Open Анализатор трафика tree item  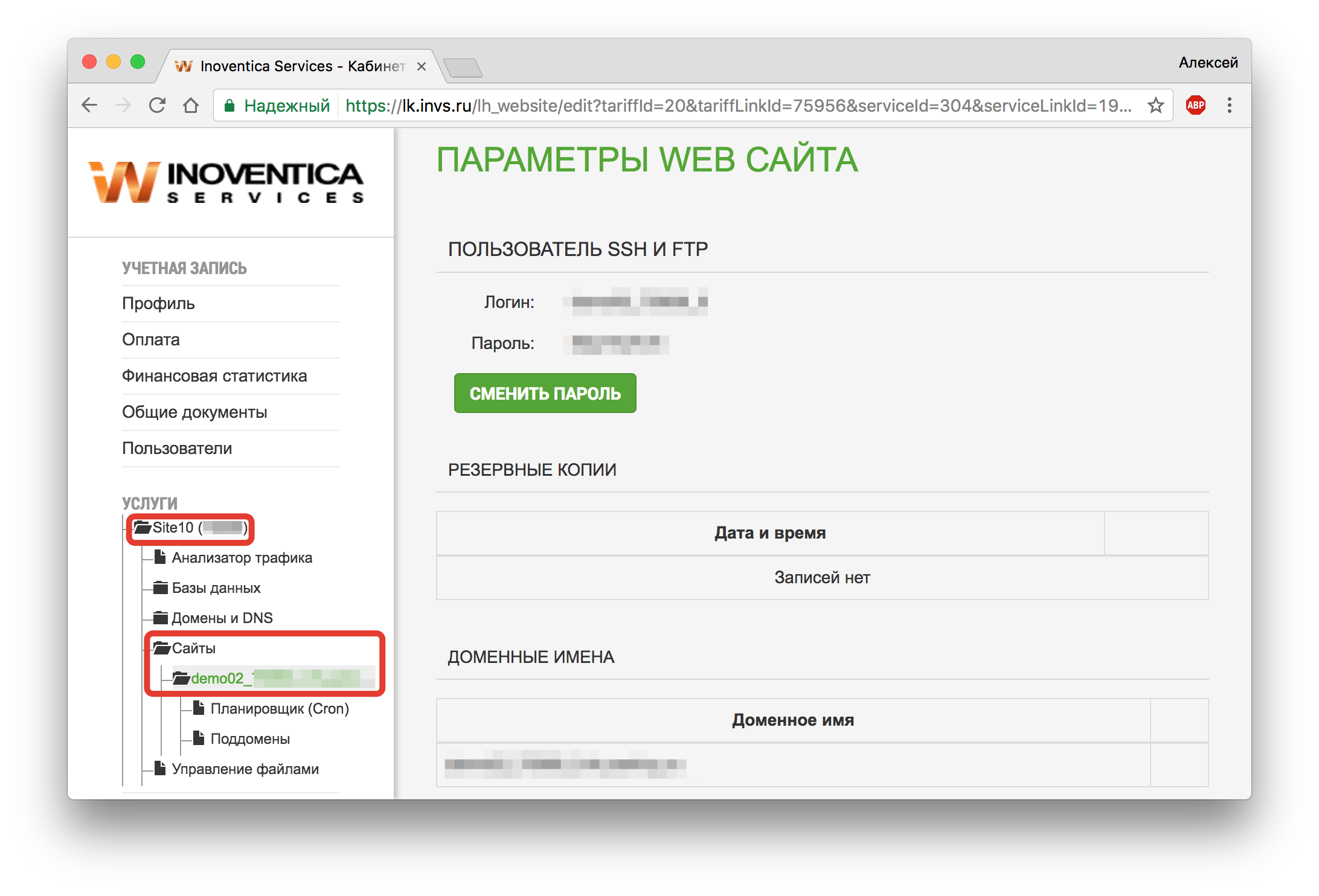pyautogui.click(x=242, y=557)
